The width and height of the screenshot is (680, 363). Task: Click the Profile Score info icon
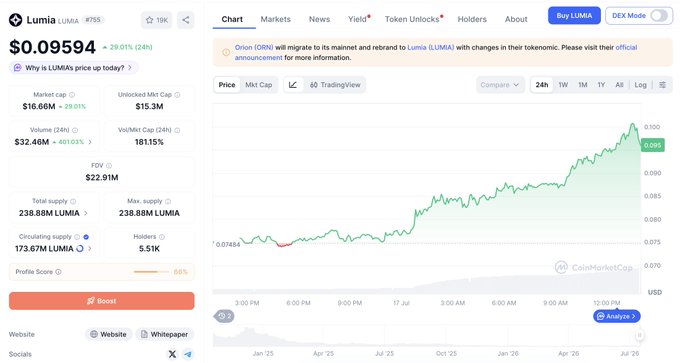(x=58, y=272)
